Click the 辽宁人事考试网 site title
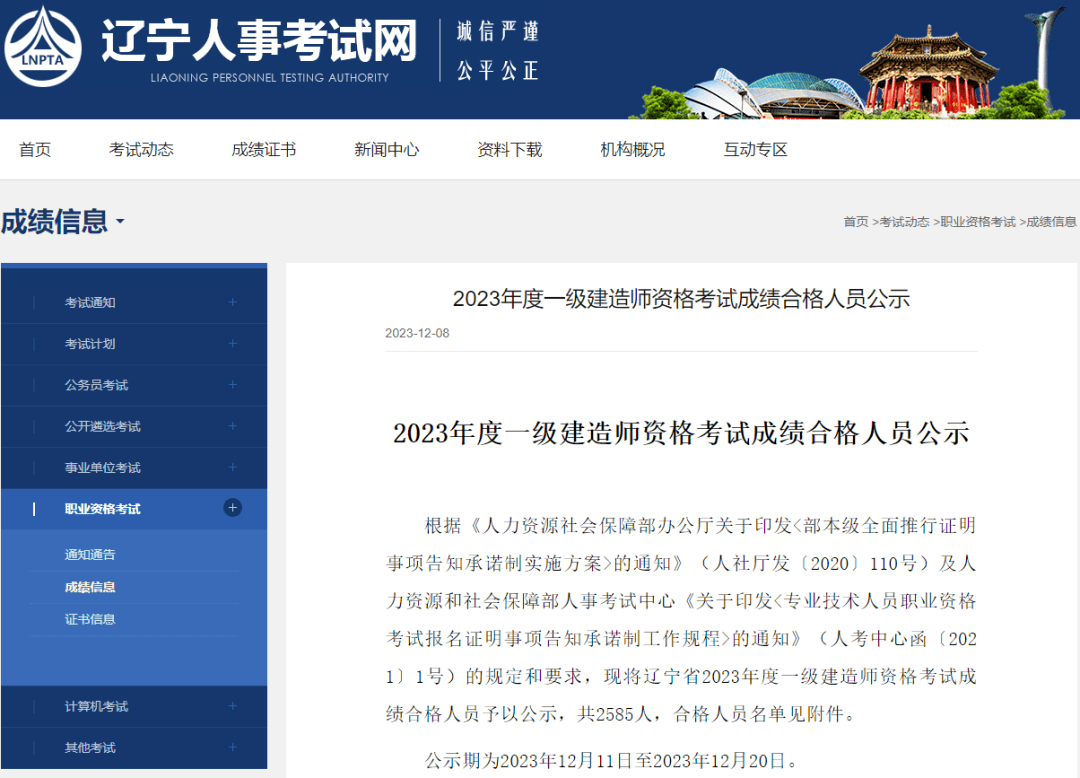 coord(260,41)
